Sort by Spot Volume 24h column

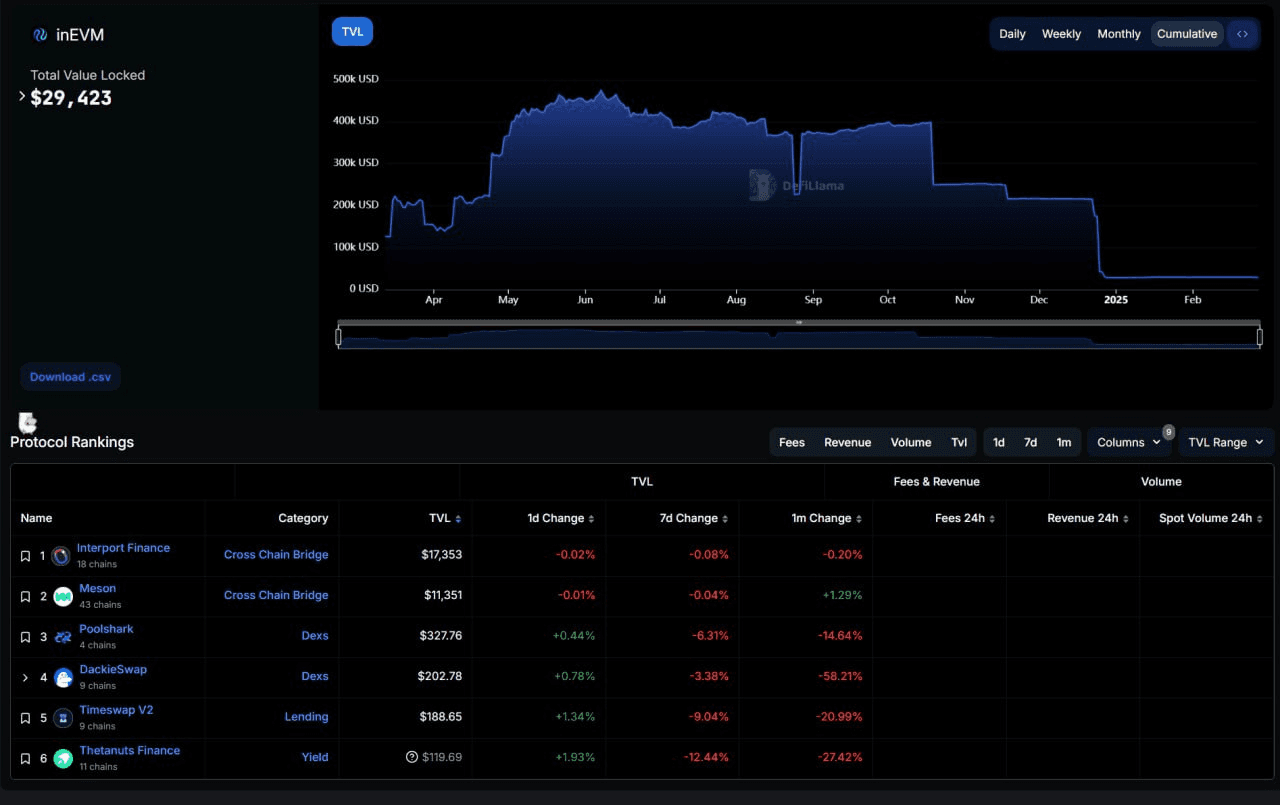coord(1260,519)
